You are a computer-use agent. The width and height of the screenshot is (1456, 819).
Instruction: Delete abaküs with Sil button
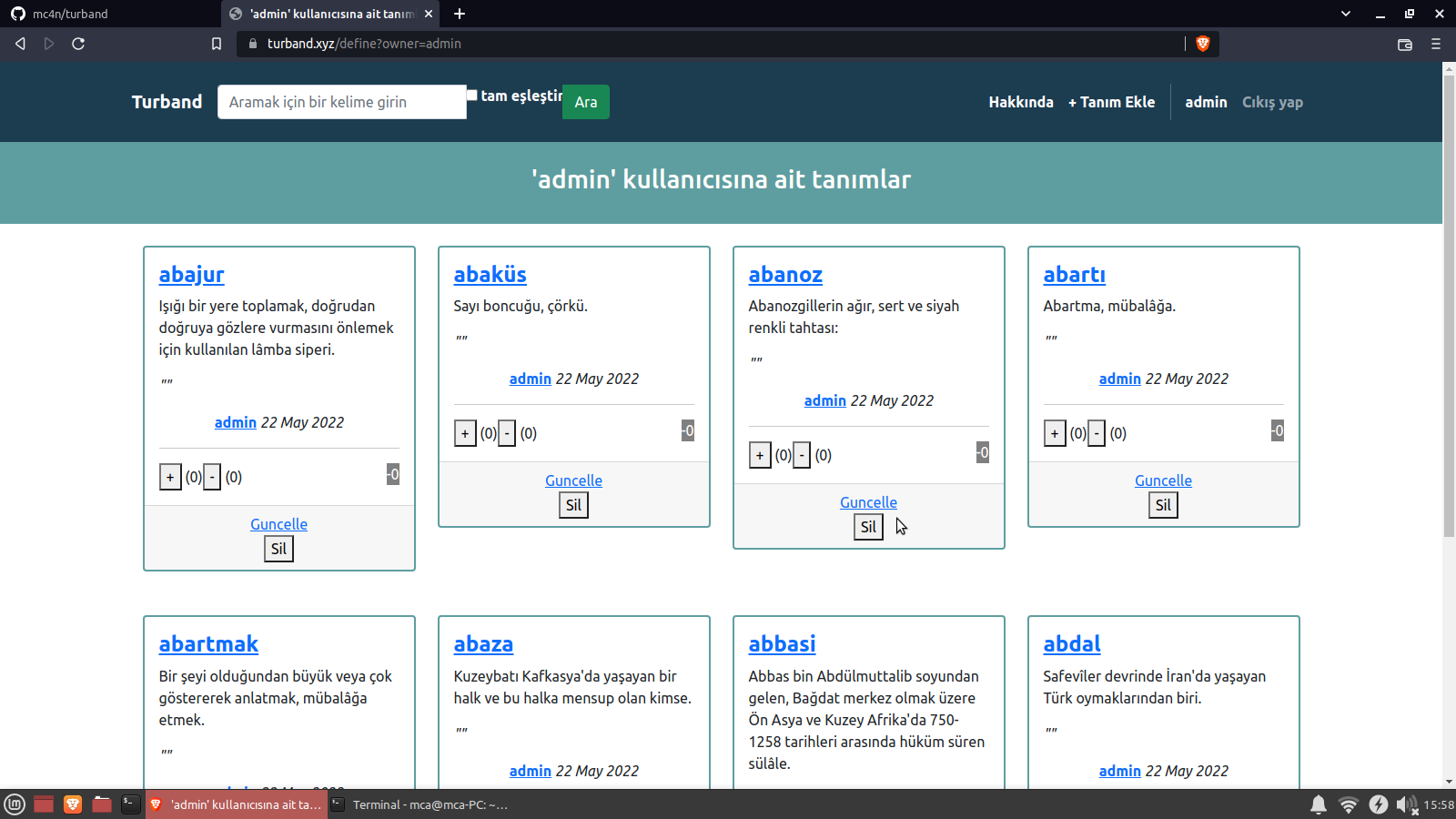573,505
